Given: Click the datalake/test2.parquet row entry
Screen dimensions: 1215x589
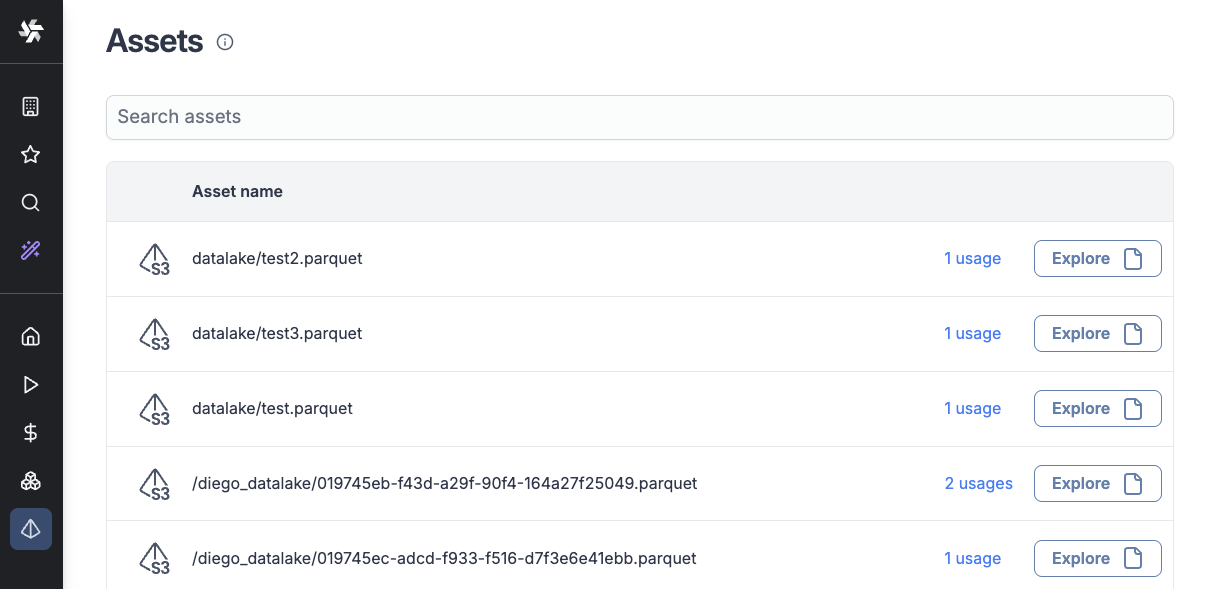Looking at the screenshot, I should [x=276, y=258].
